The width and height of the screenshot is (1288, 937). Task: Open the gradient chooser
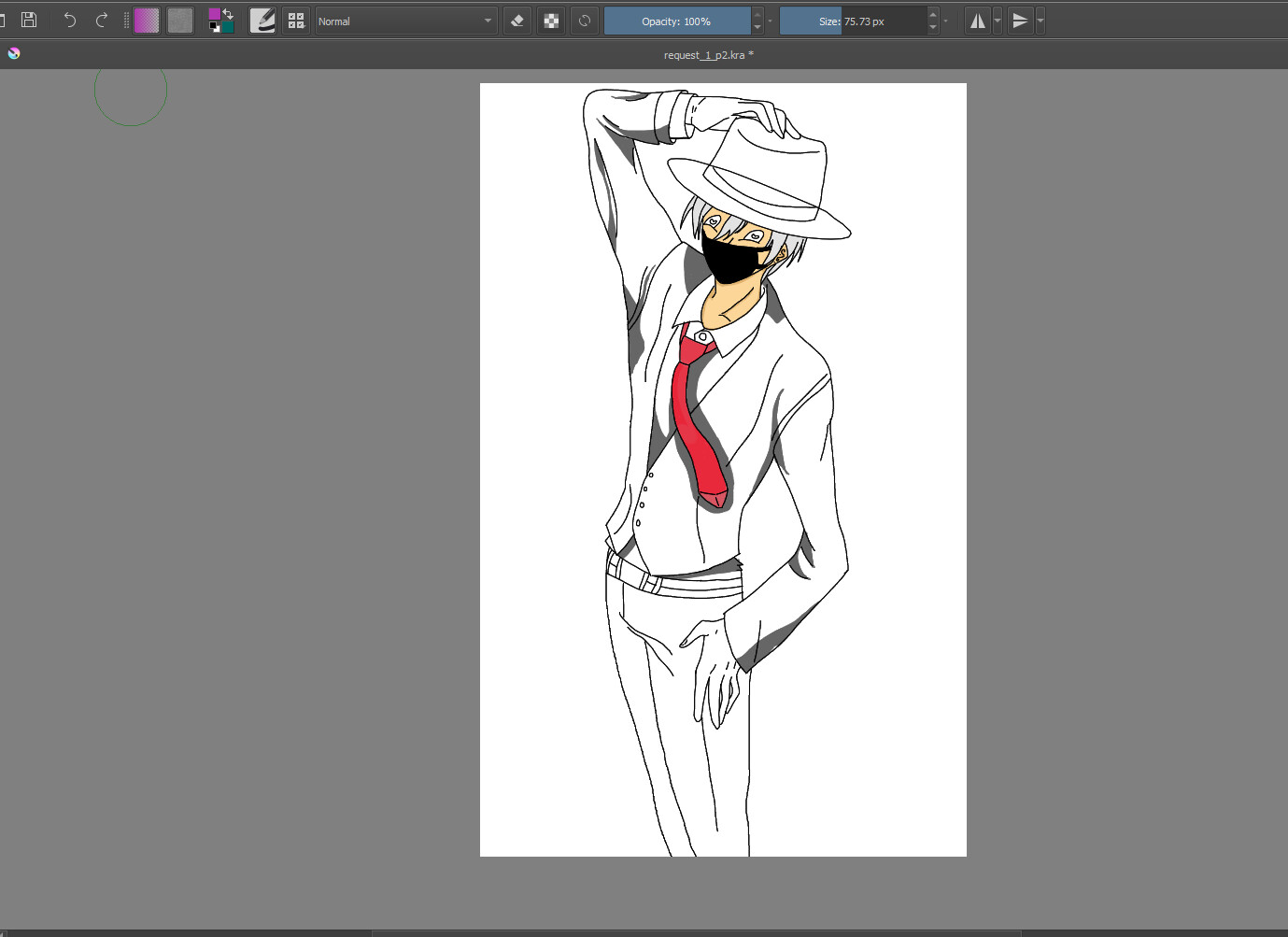[147, 20]
